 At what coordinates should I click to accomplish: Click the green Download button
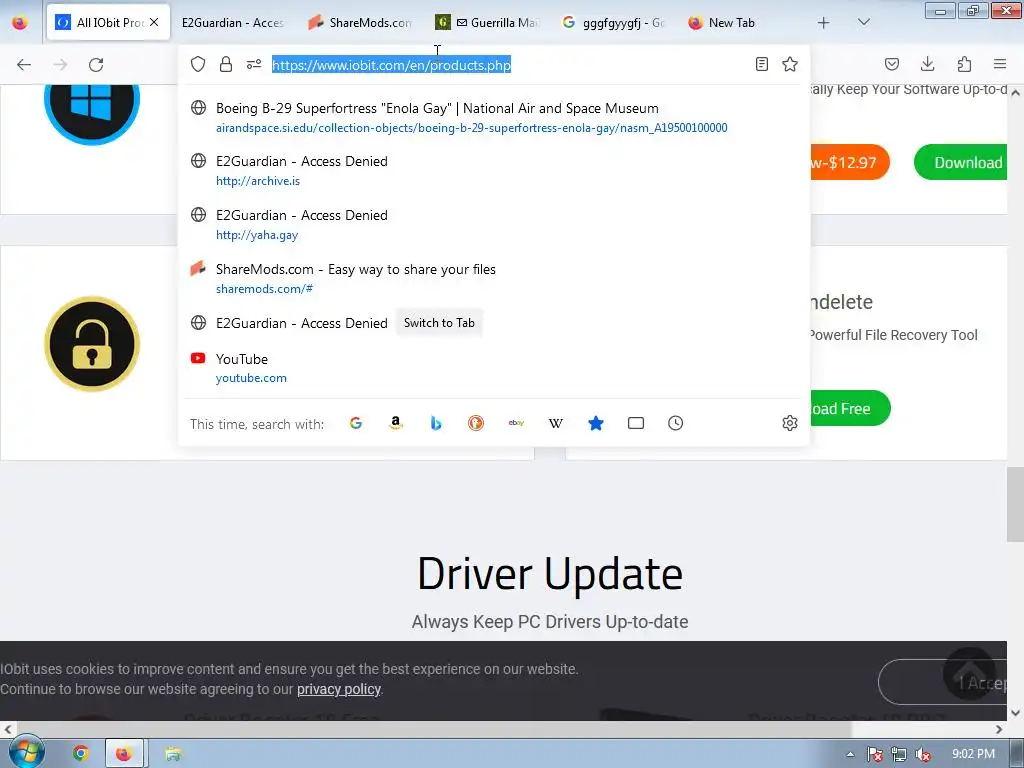[x=961, y=163]
